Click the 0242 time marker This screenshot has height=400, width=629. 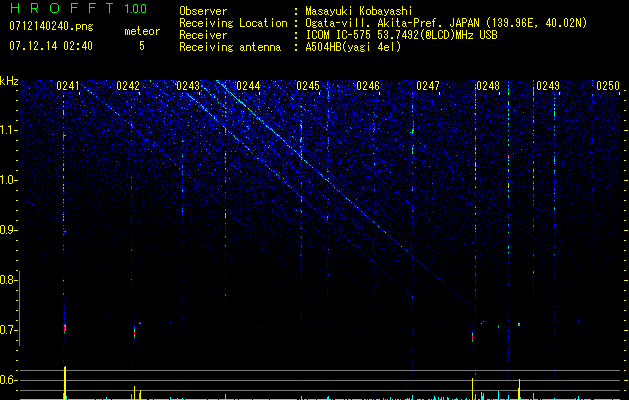pyautogui.click(x=128, y=85)
